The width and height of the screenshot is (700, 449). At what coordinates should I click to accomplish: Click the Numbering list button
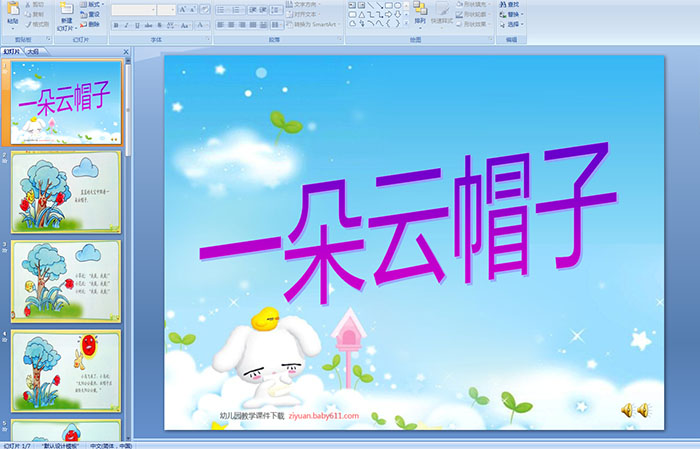238,10
